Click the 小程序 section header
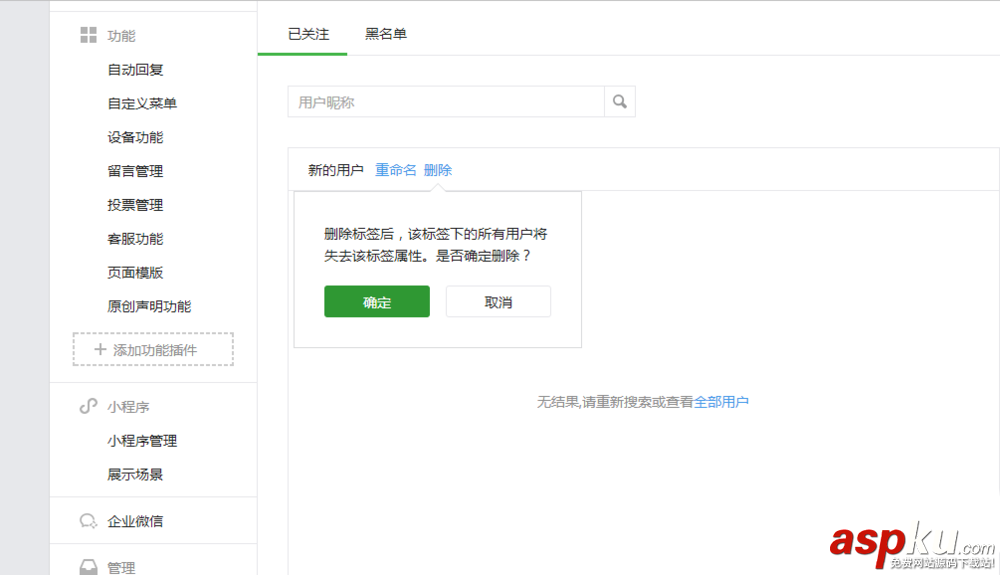The image size is (1000, 575). [128, 407]
